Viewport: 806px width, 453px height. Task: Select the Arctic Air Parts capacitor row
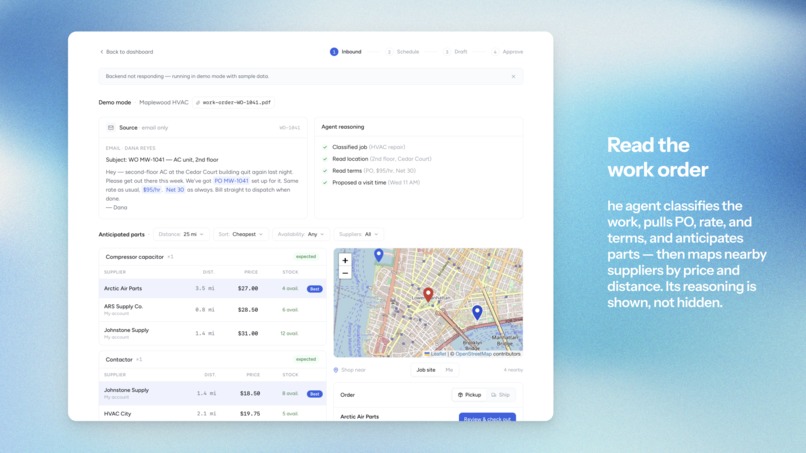click(x=212, y=288)
